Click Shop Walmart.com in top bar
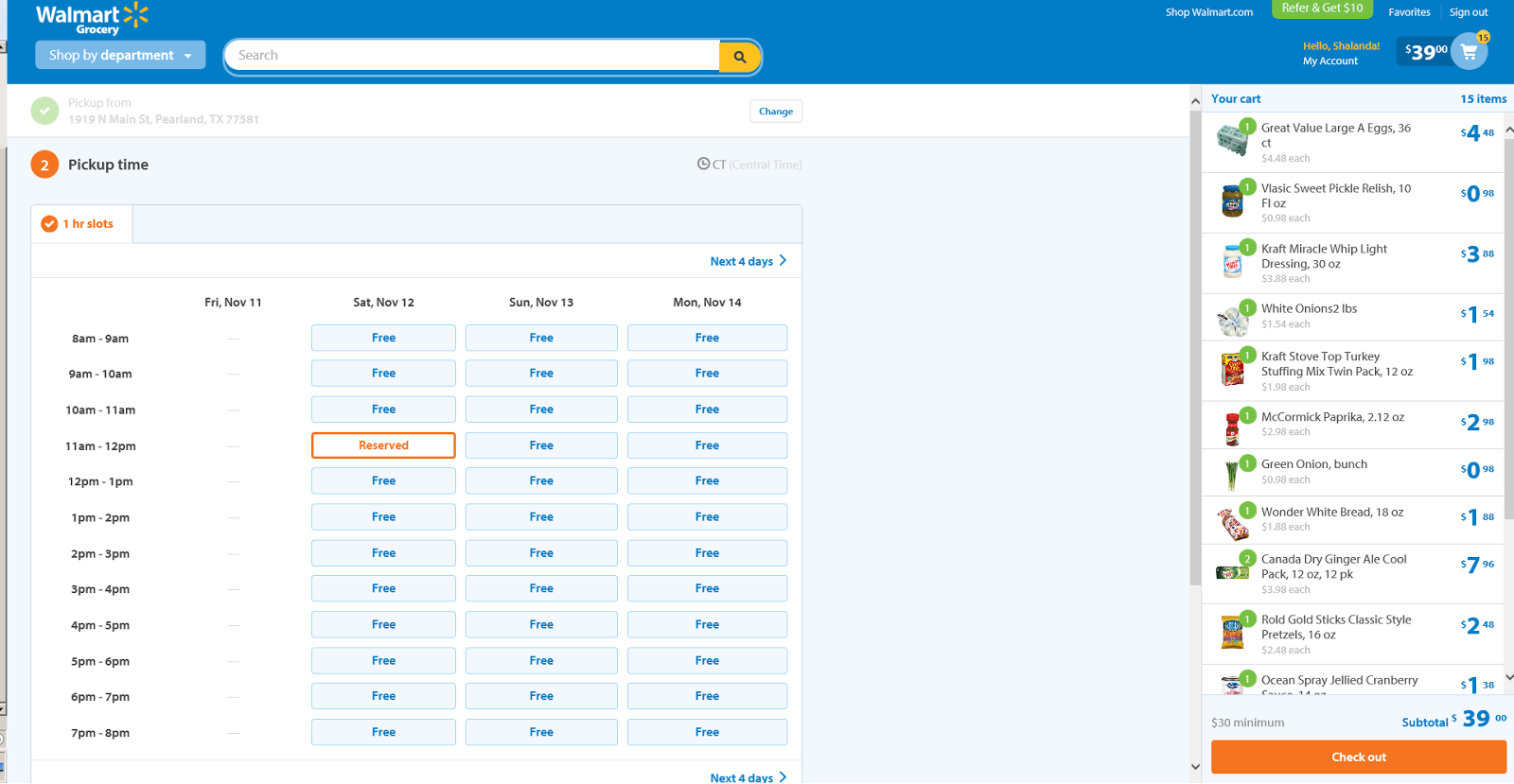The image size is (1514, 784). click(1208, 12)
